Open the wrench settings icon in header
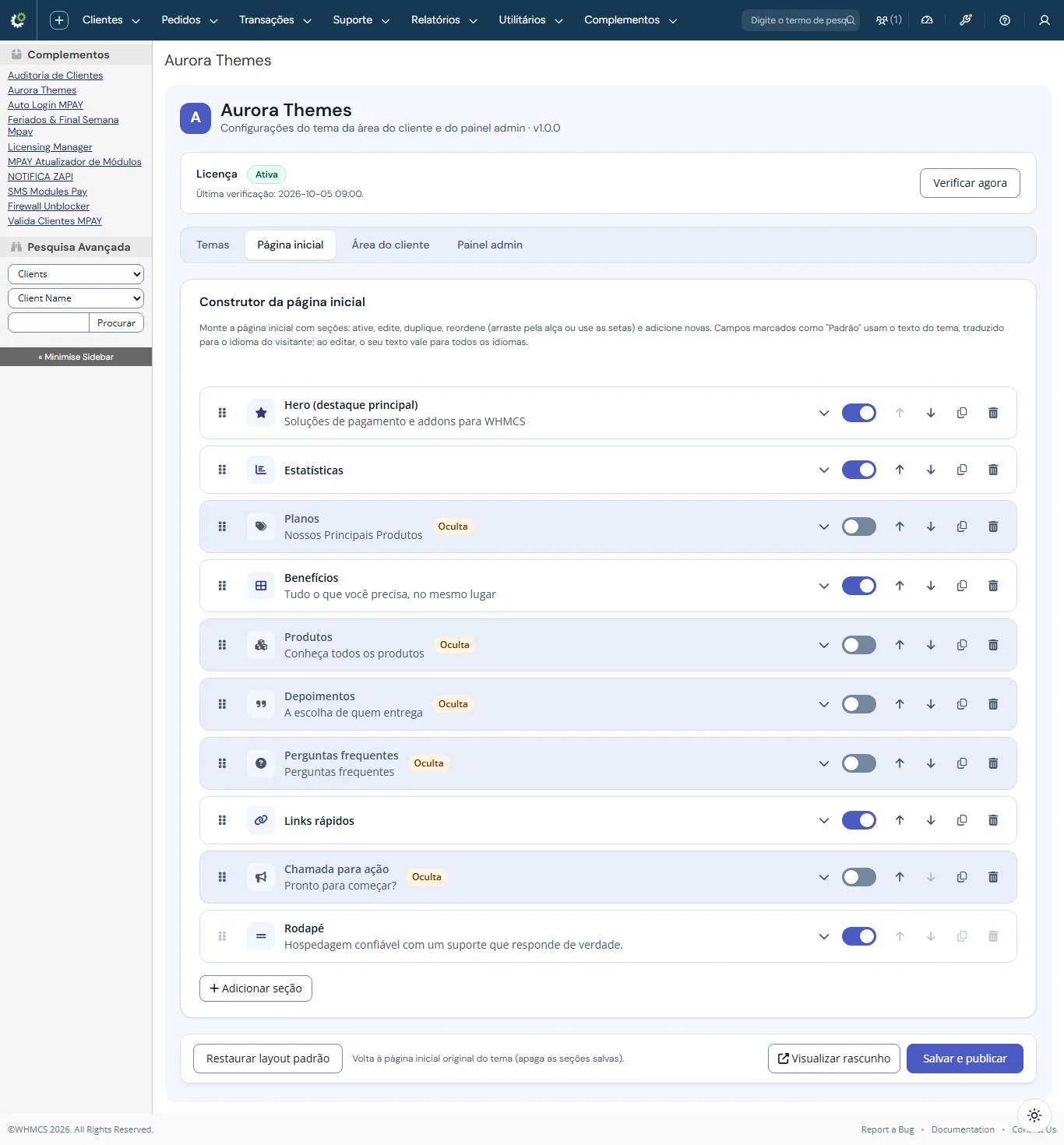Viewport: 1064px width, 1145px height. coord(966,20)
